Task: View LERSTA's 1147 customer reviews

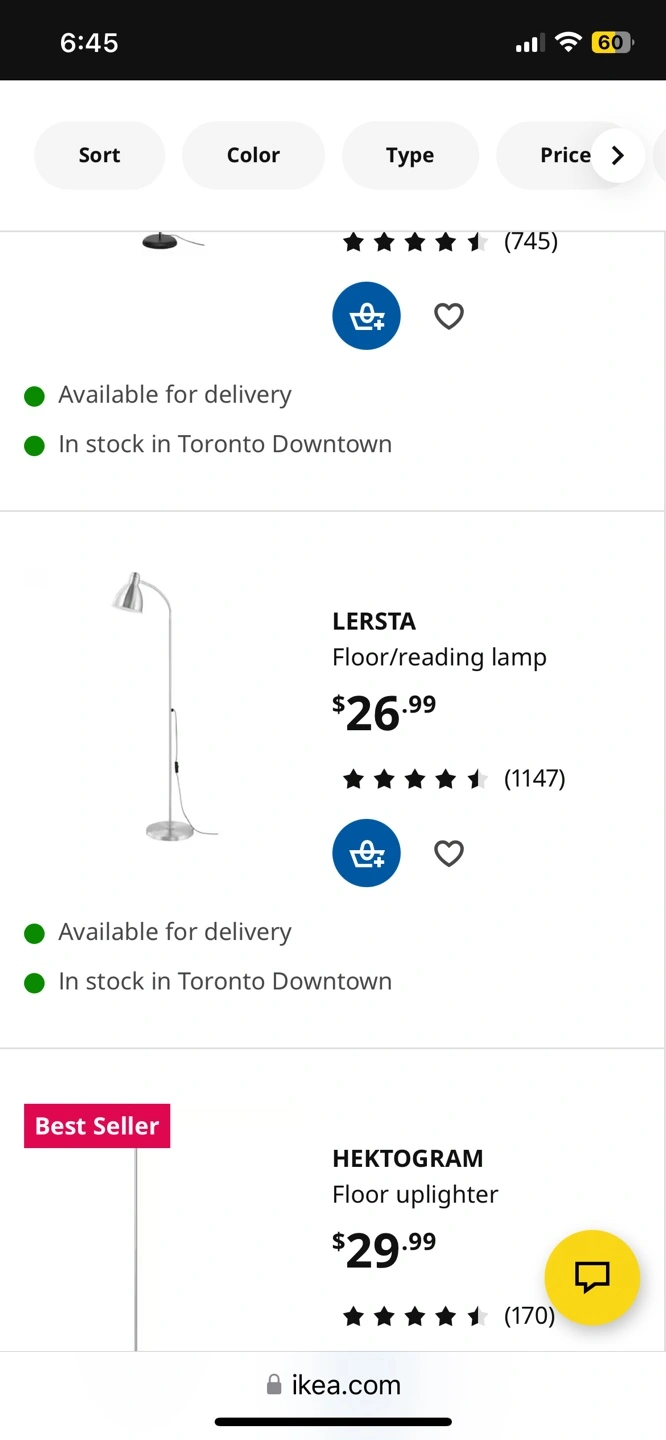Action: tap(453, 778)
